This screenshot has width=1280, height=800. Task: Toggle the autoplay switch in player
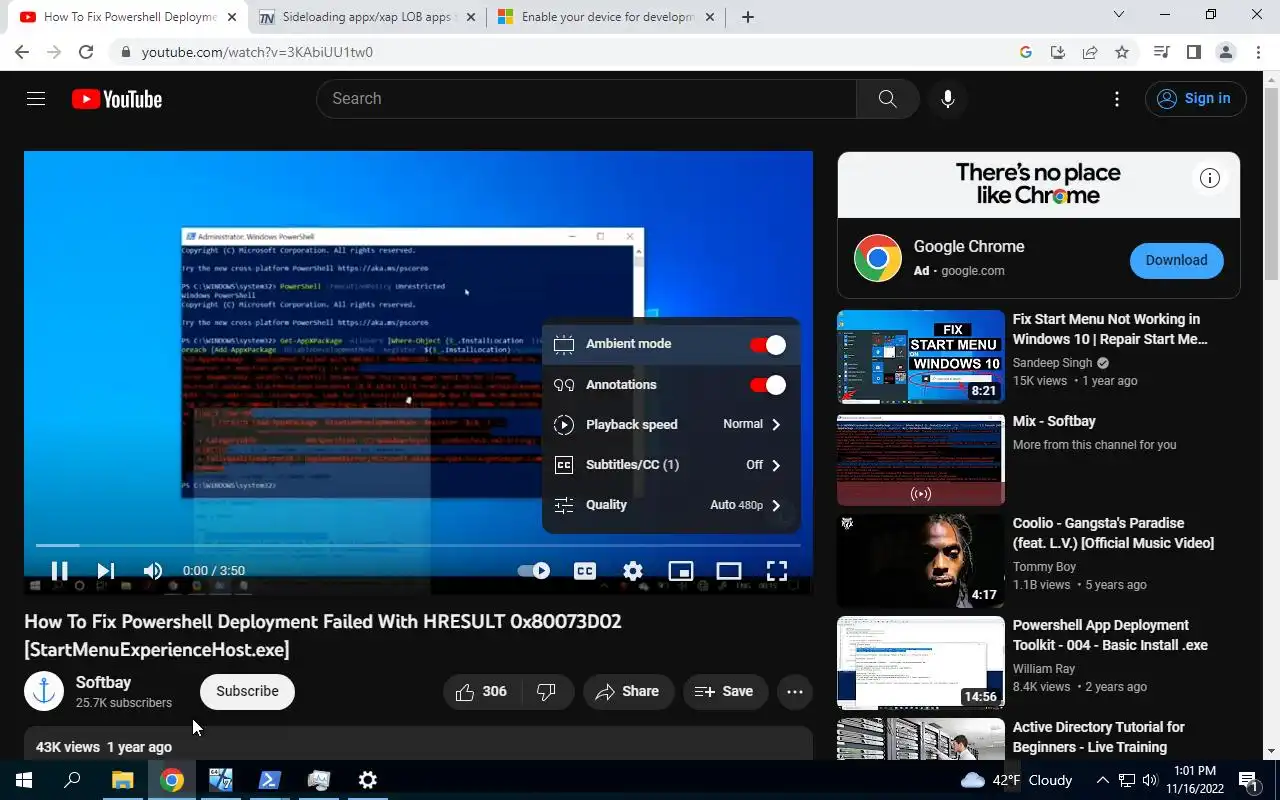click(x=533, y=571)
